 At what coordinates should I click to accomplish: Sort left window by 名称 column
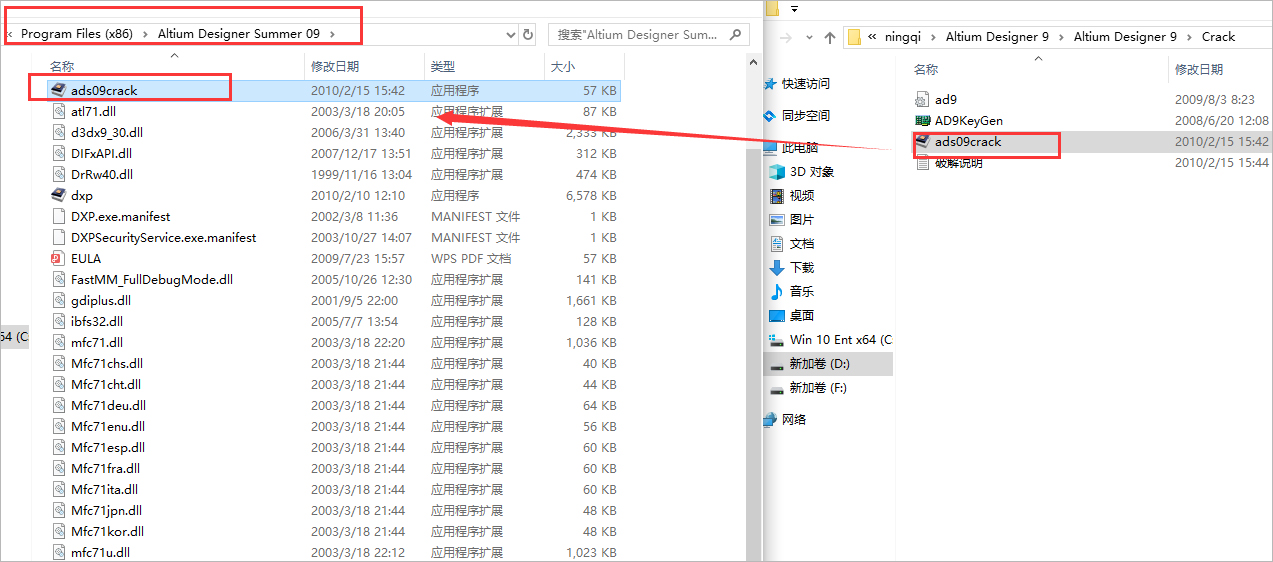[62, 66]
